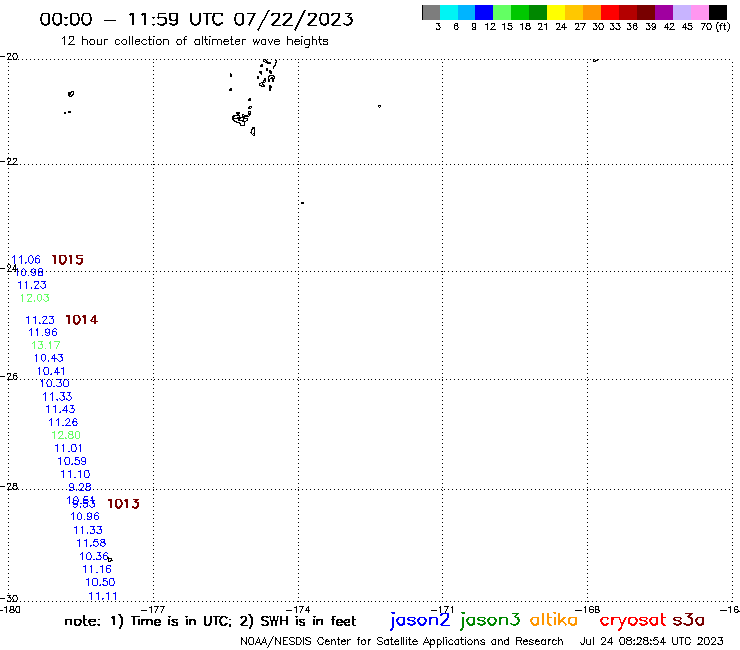Click the wave height value '10.50'
740x650 pixels.
tap(100, 582)
